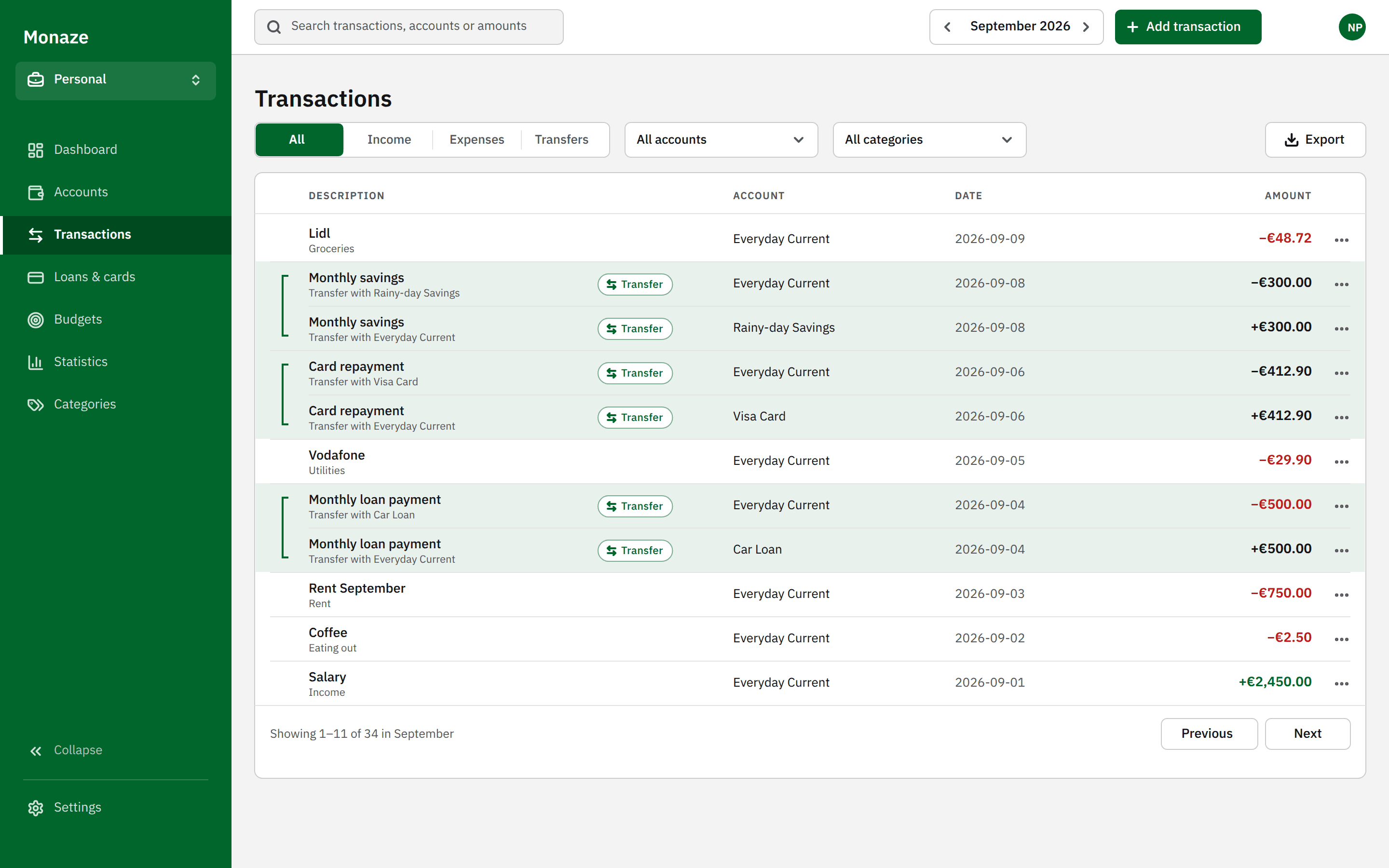Viewport: 1389px width, 868px height.
Task: Click into the search transactions field
Action: (x=409, y=27)
